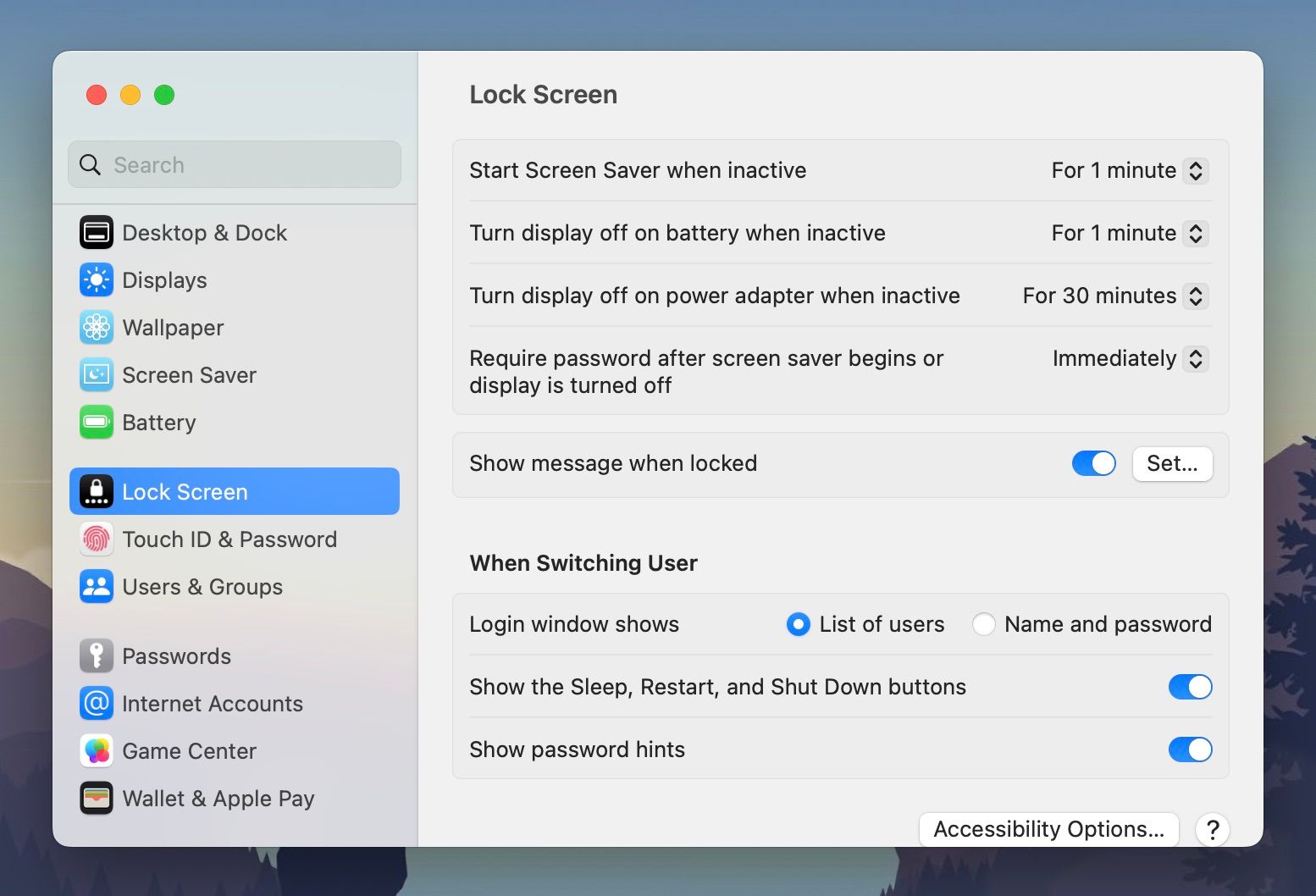Screen dimensions: 1316x896
Task: Open Accessibility Options...
Action: pyautogui.click(x=1048, y=829)
